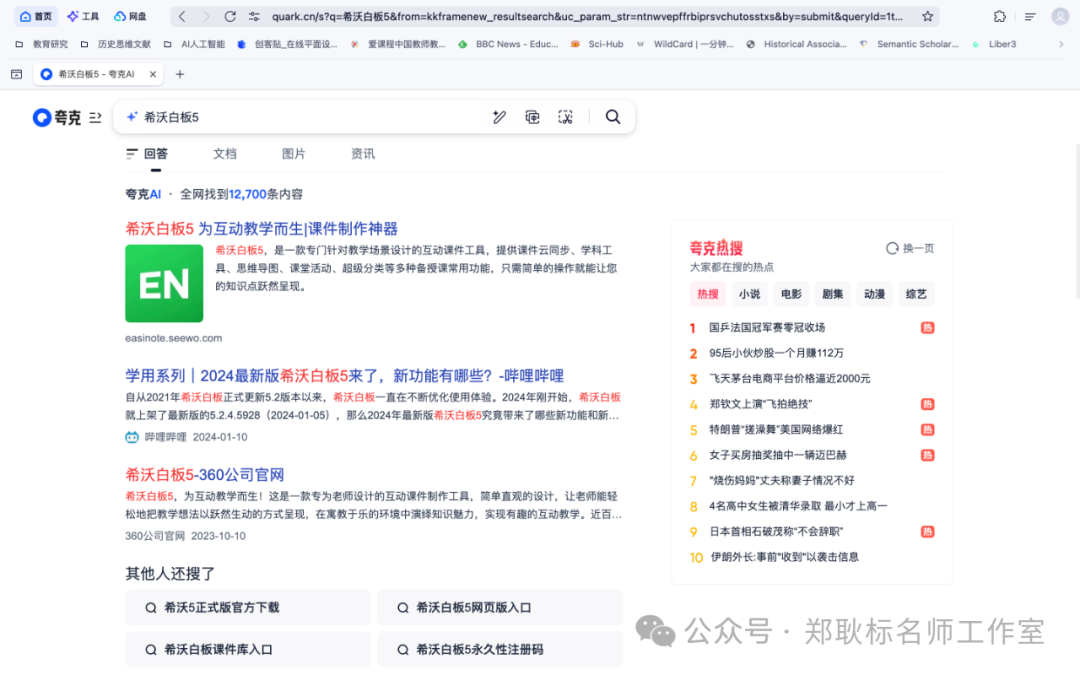The height and width of the screenshot is (675, 1080).
Task: Toggle the tab sidebar panel icon
Action: tap(17, 74)
